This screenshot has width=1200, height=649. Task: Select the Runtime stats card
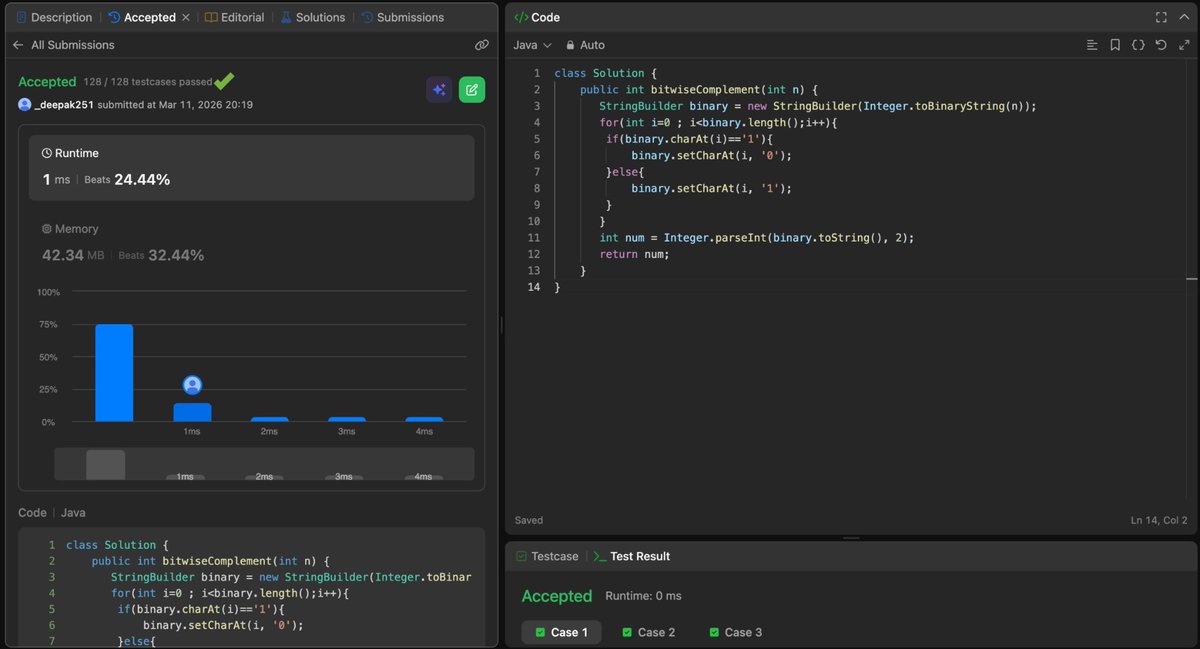pyautogui.click(x=251, y=168)
